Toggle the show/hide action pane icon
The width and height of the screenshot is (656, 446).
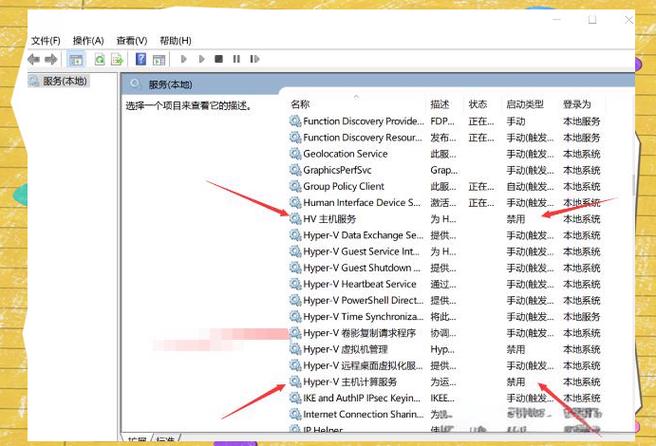pyautogui.click(x=159, y=59)
